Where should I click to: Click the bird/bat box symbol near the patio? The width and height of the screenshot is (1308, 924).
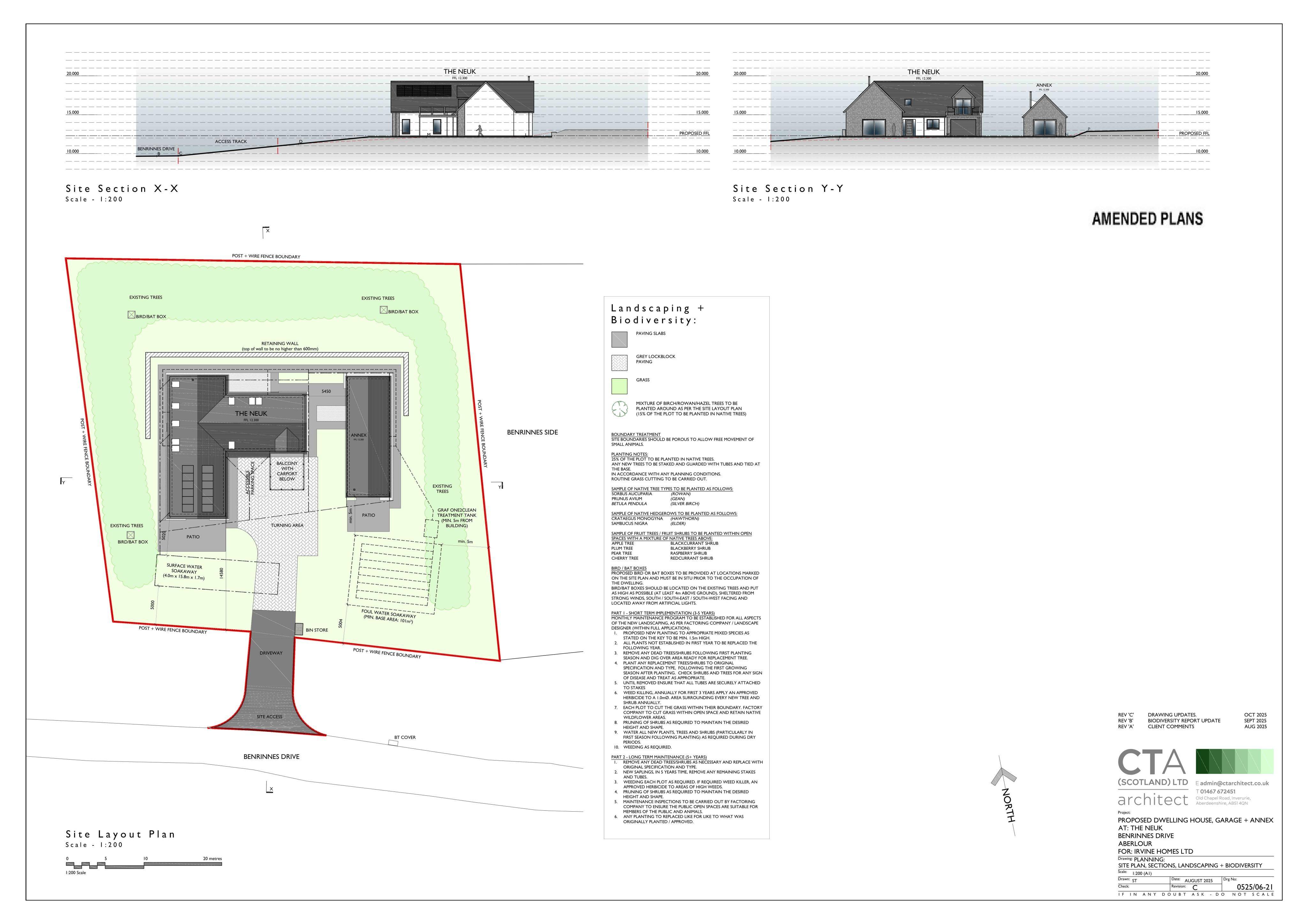[131, 535]
